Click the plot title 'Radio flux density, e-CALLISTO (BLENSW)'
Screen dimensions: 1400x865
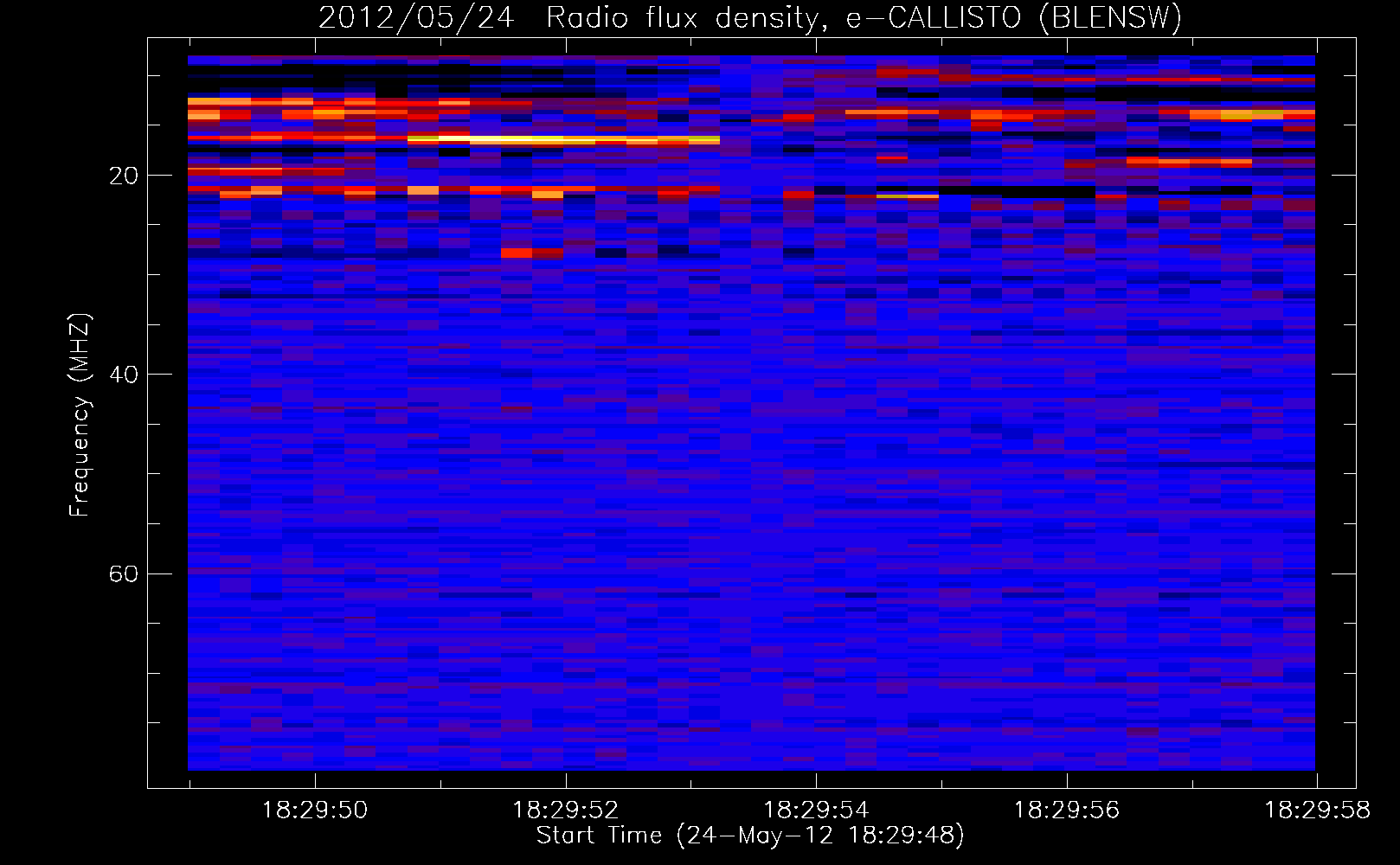coord(864,17)
